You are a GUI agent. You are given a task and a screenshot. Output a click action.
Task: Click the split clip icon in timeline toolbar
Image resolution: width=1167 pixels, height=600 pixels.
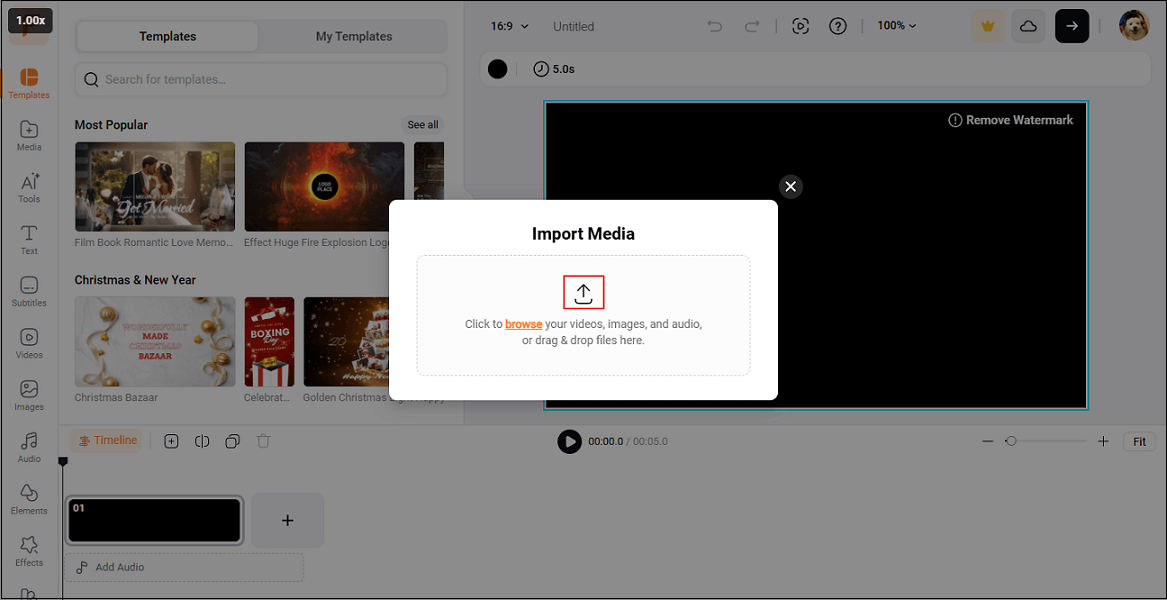(x=202, y=441)
